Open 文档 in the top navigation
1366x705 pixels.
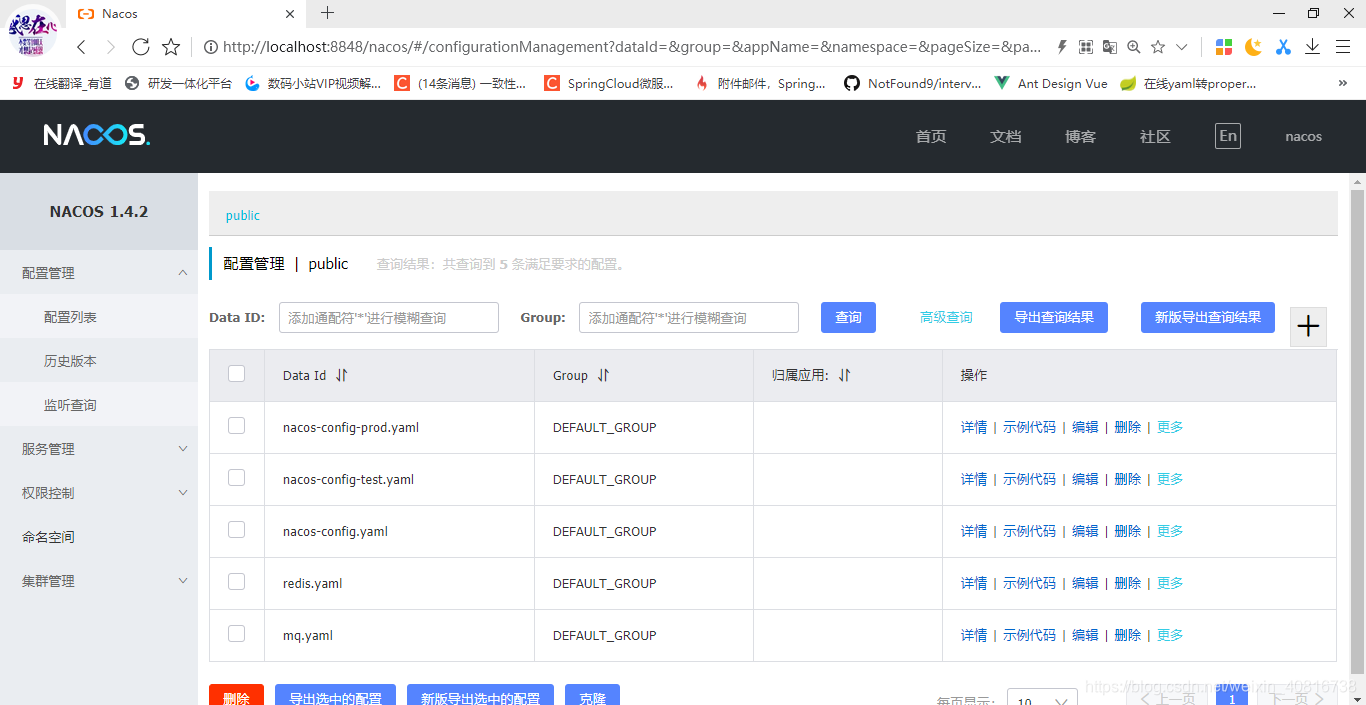tap(1006, 137)
